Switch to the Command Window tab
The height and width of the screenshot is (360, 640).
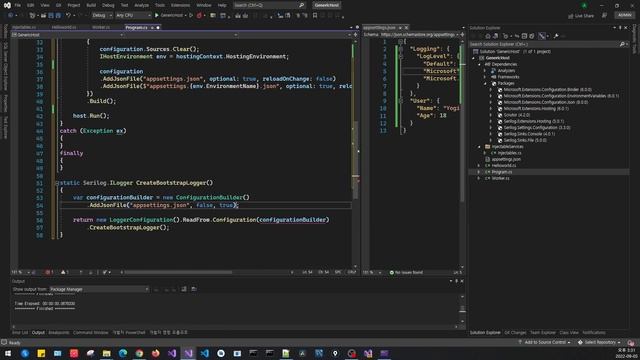[x=91, y=332]
